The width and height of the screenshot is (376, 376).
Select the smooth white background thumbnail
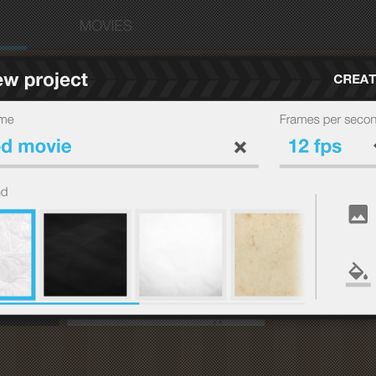181,255
